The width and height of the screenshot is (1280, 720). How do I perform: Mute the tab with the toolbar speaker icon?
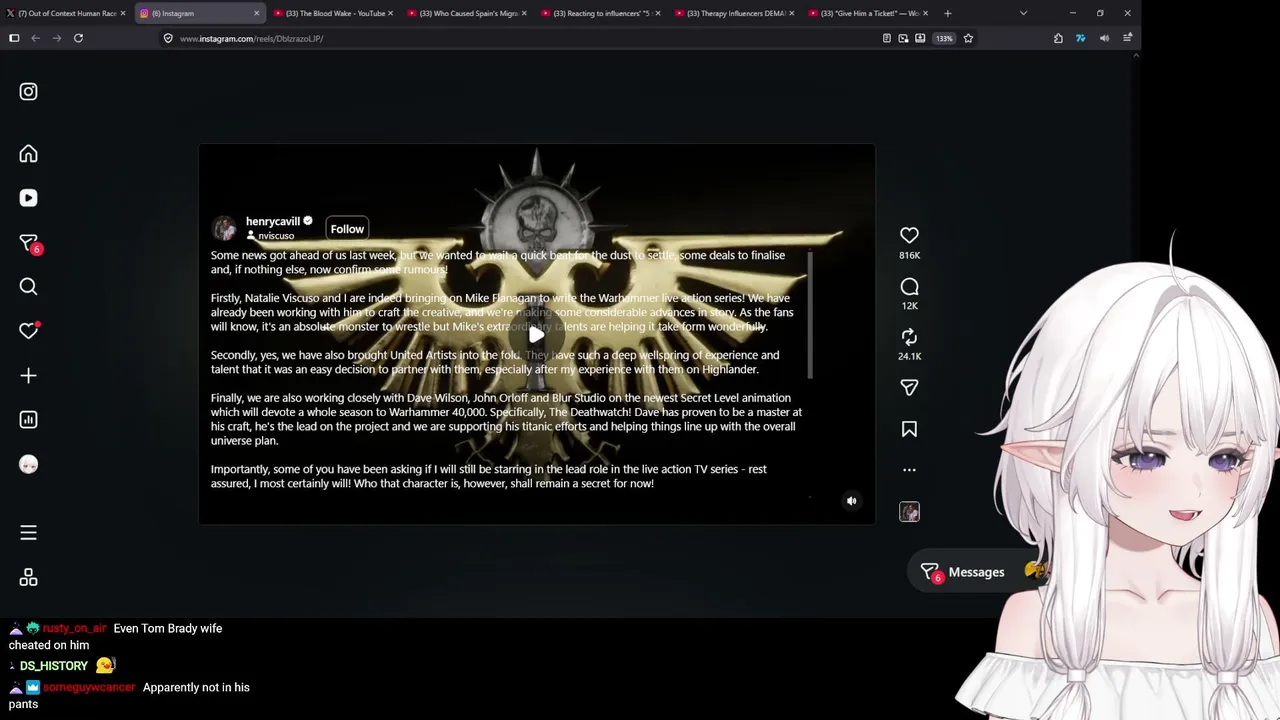click(x=1104, y=38)
